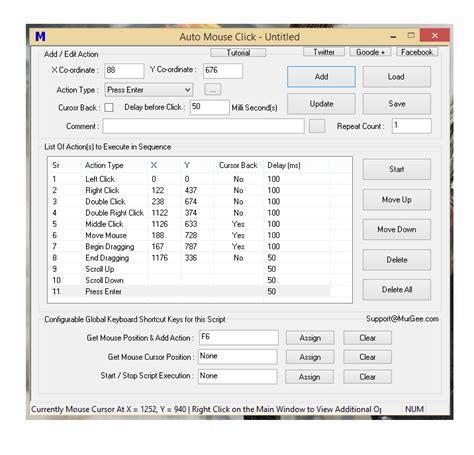474x455 pixels.
Task: Maximize the Auto Mouse Click window
Action: tap(411, 35)
